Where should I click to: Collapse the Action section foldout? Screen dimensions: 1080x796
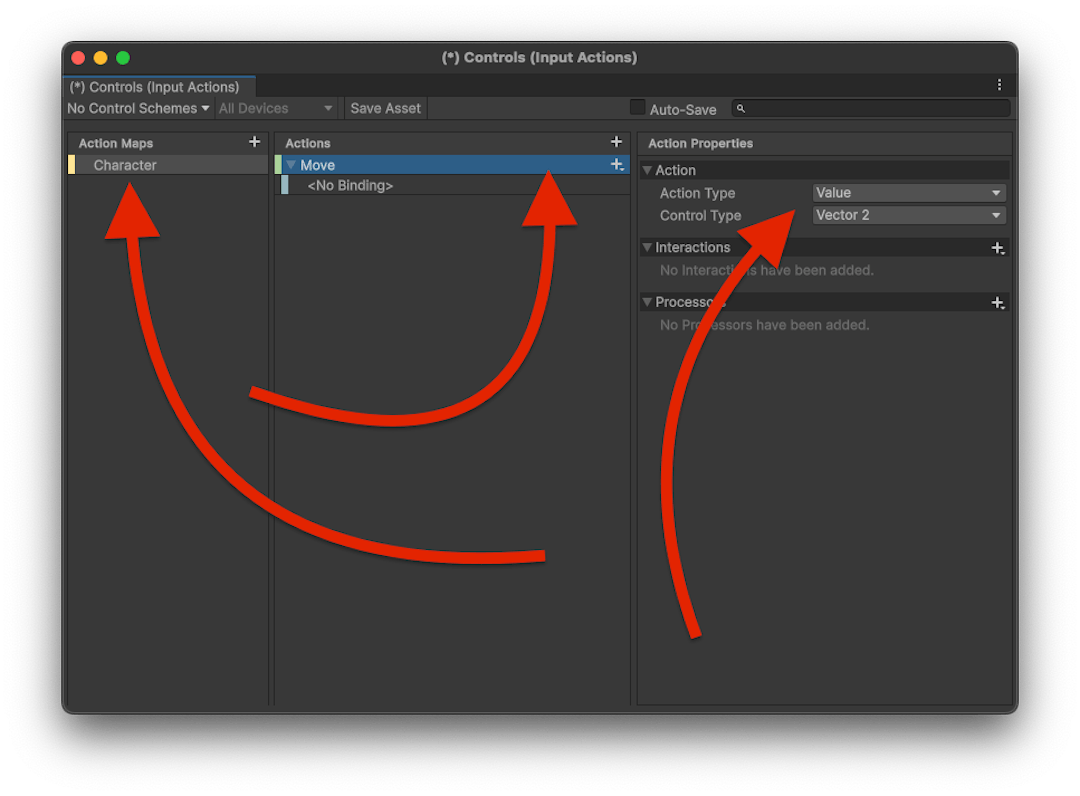[647, 171]
